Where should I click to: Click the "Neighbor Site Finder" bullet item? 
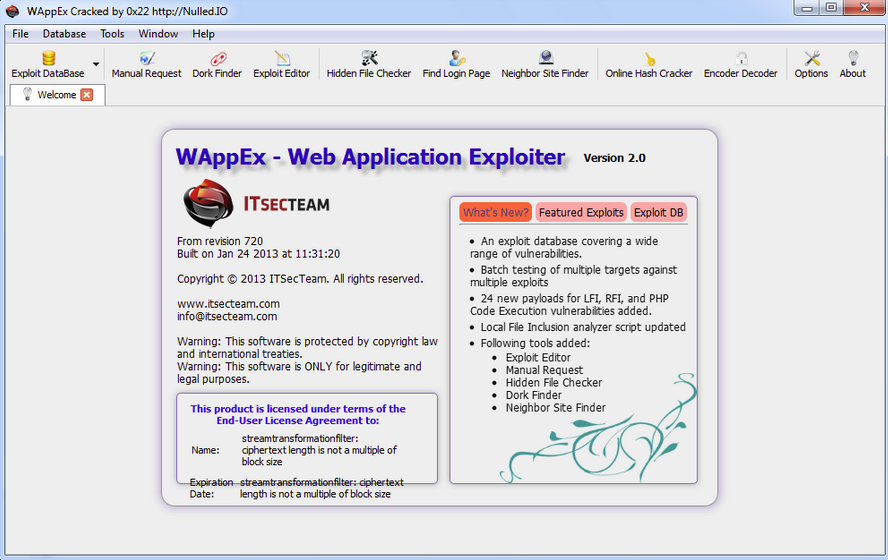(556, 407)
